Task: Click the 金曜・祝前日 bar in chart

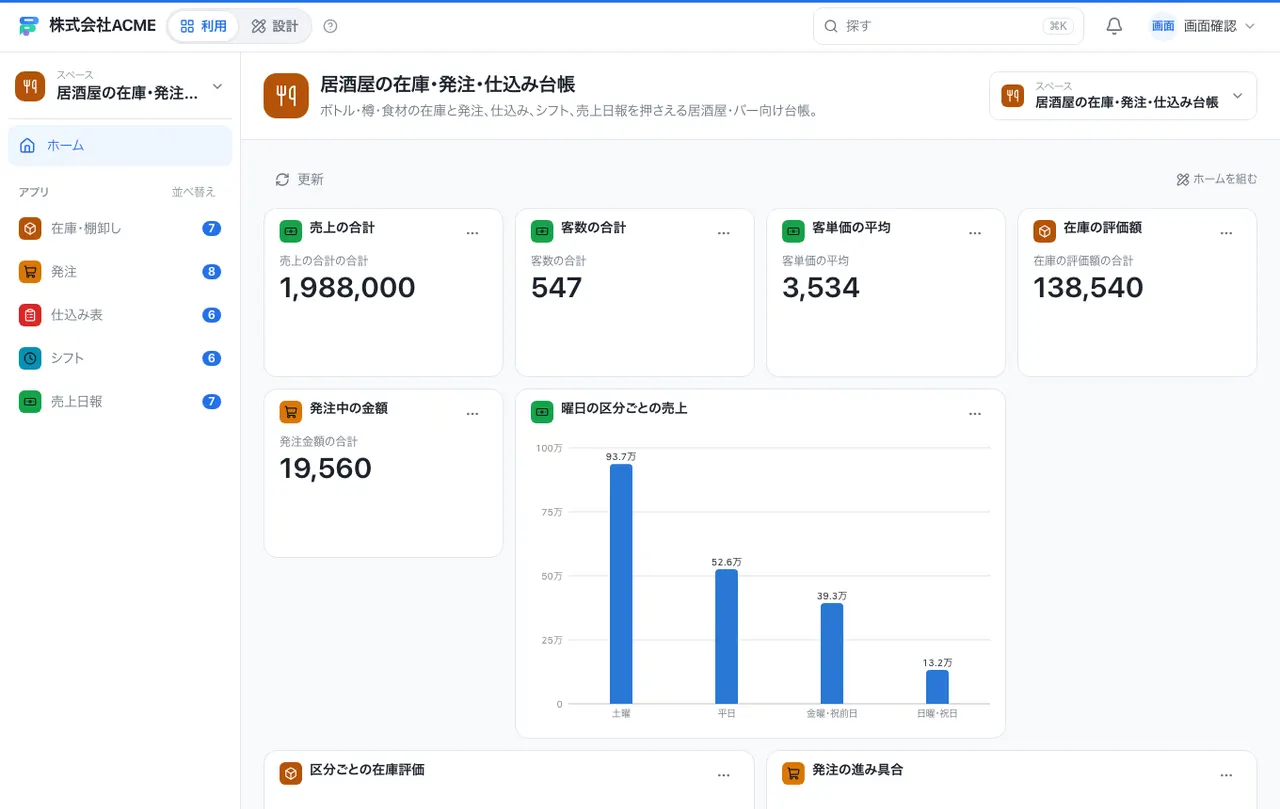Action: pyautogui.click(x=832, y=654)
